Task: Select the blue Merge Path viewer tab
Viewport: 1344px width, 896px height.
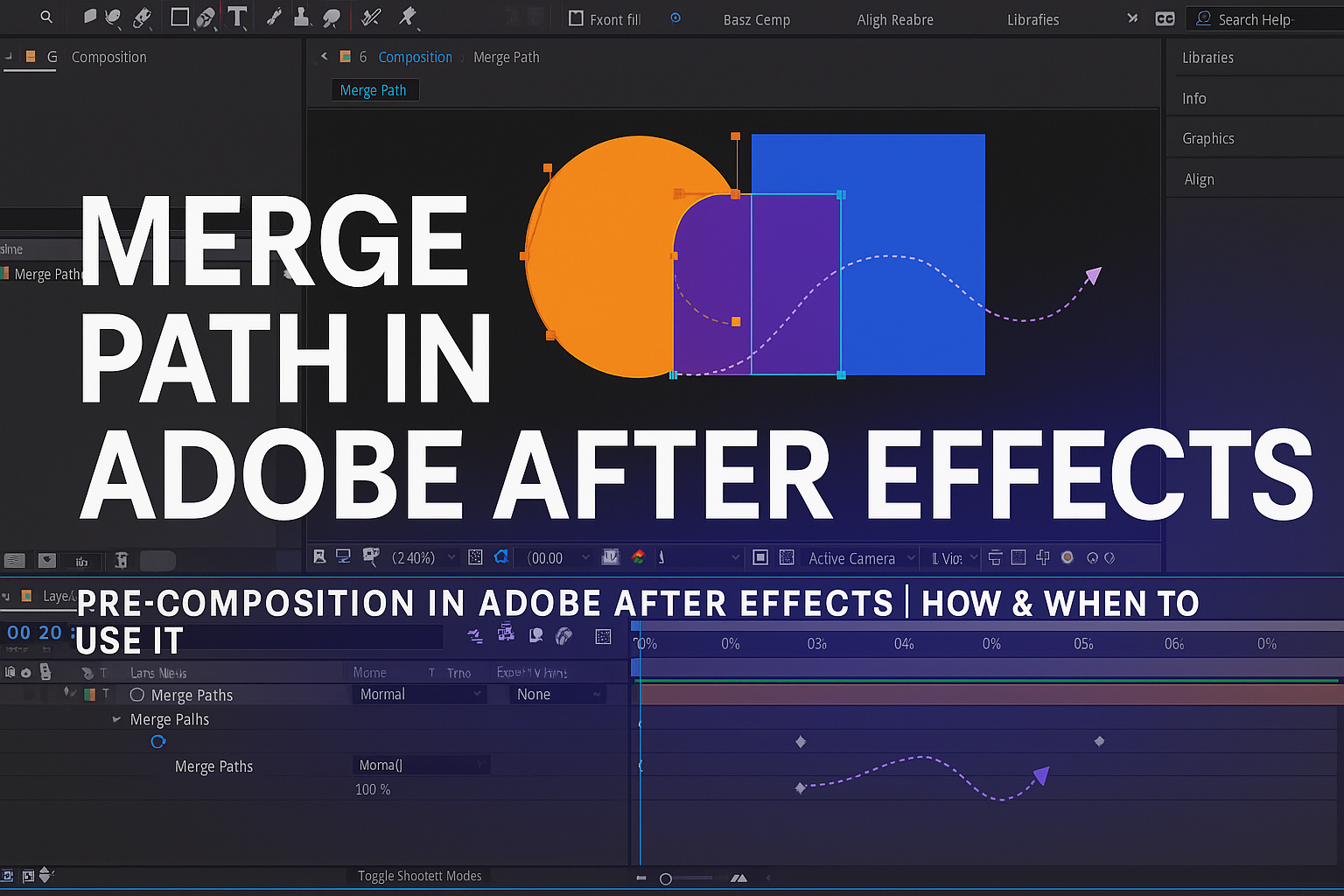Action: coord(374,90)
